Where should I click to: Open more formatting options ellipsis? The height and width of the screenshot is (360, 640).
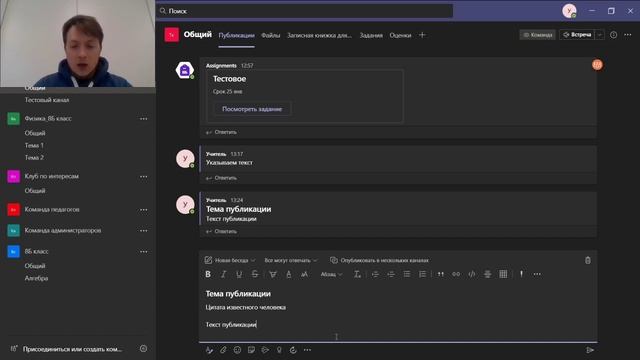(537, 274)
